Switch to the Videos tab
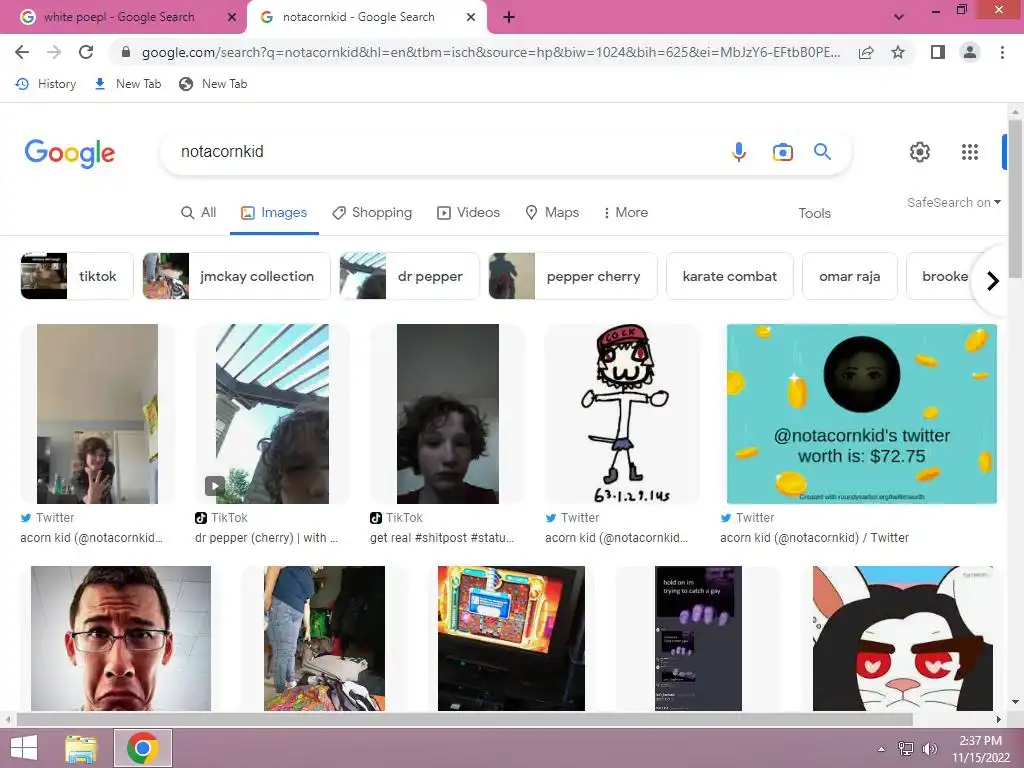 468,213
